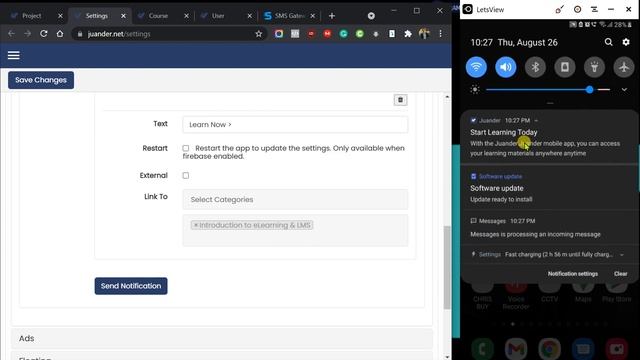Open the browser profile avatar
The height and width of the screenshot is (360, 640).
coord(424,34)
